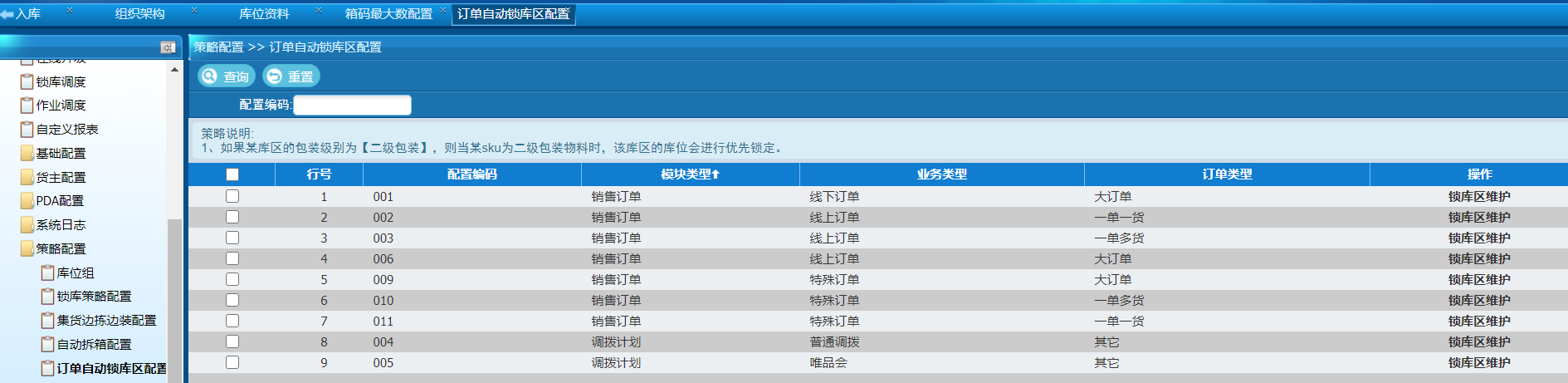The height and width of the screenshot is (383, 1568).
Task: Select the 订单自动锁库区配置 tab
Action: [x=514, y=14]
